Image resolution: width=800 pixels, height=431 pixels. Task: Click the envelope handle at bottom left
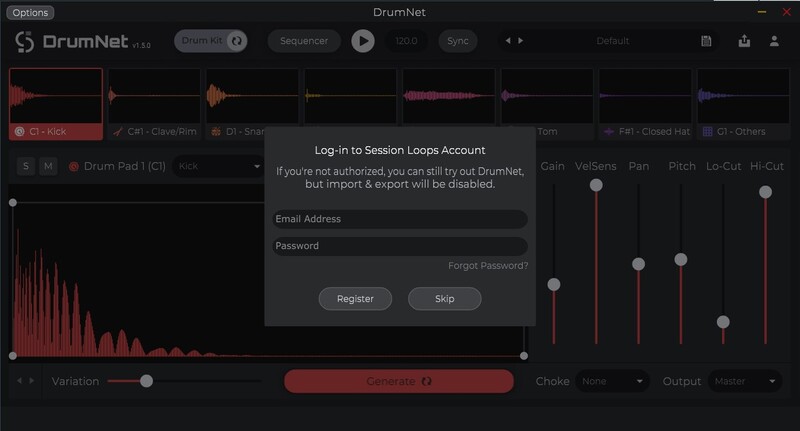tap(13, 356)
